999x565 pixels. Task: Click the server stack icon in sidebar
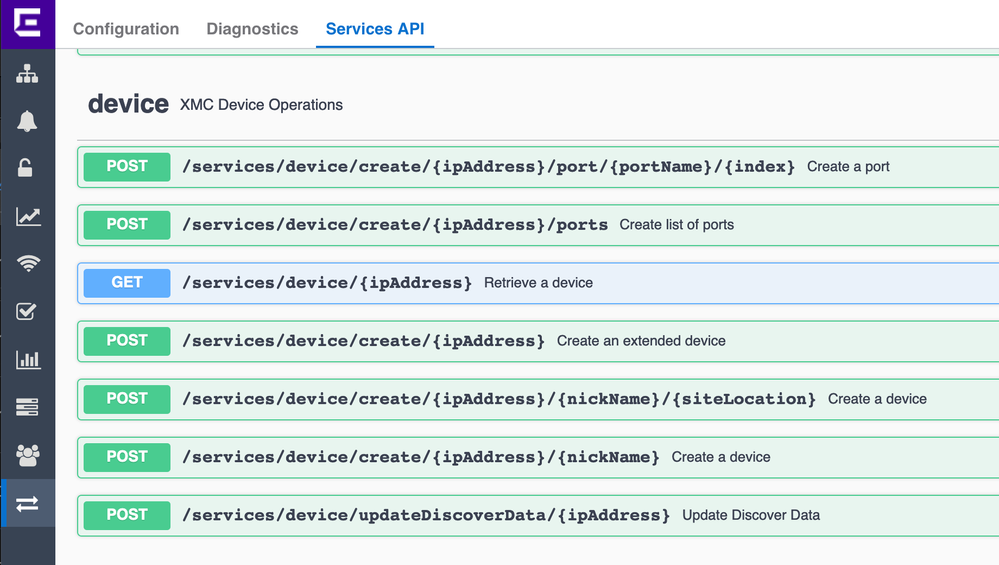(27, 407)
